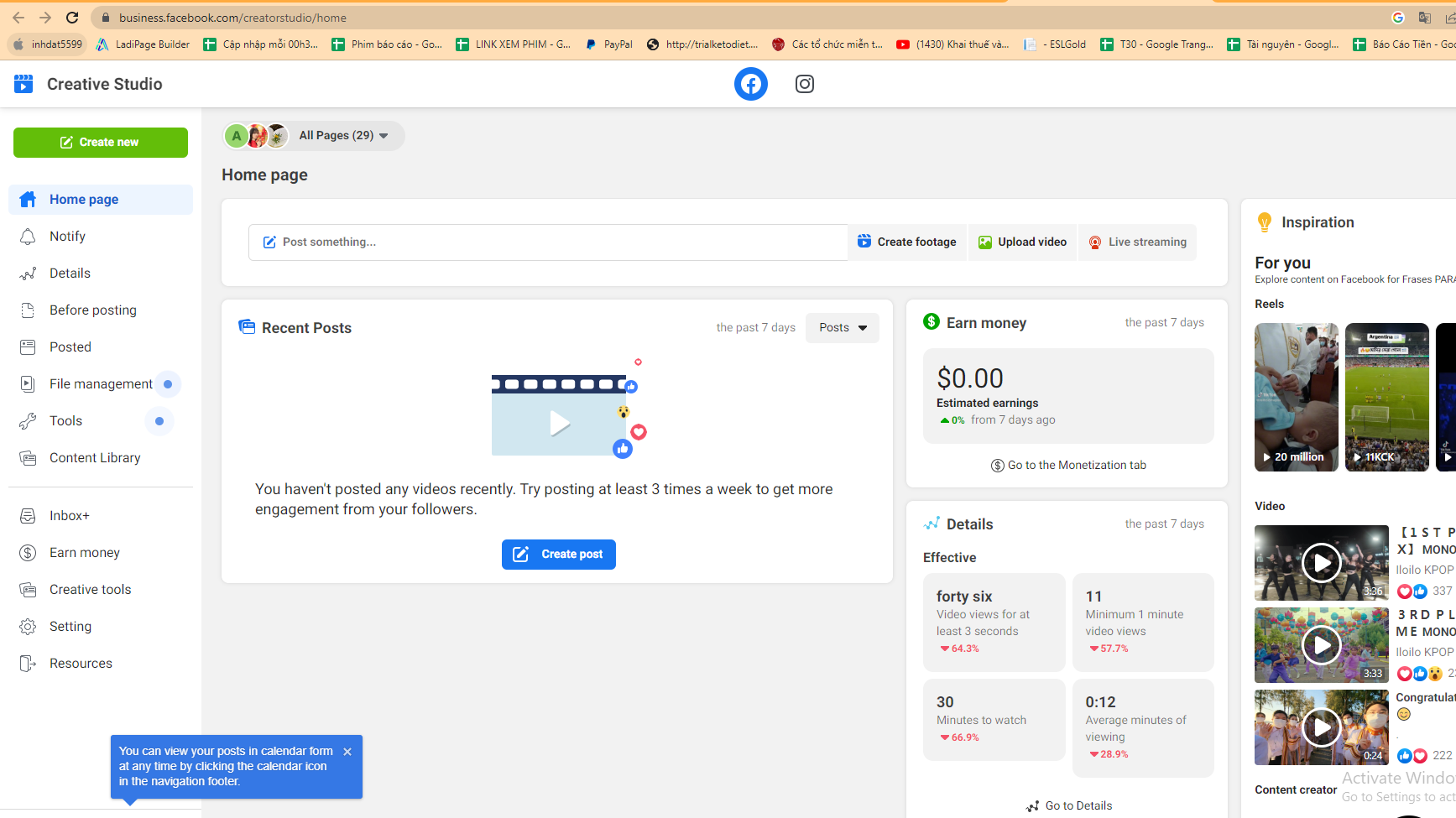Viewport: 1456px width, 818px height.
Task: Open the YouTube (1430) Khai thuế bookmark
Action: (x=952, y=44)
